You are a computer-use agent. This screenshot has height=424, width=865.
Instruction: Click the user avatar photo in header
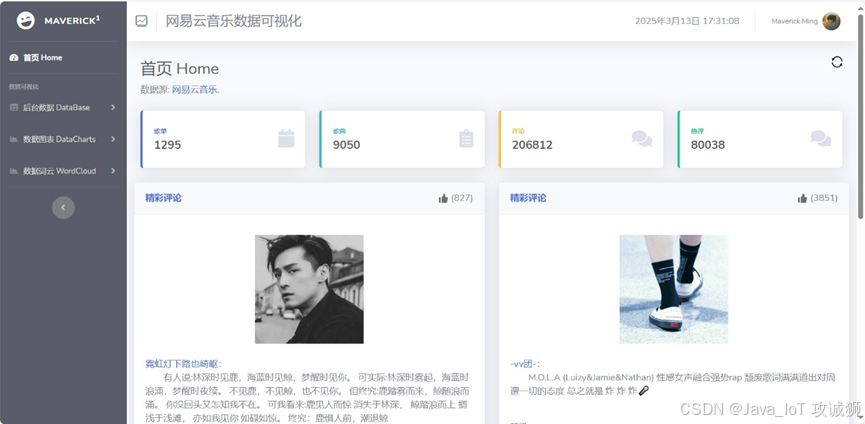tap(831, 22)
